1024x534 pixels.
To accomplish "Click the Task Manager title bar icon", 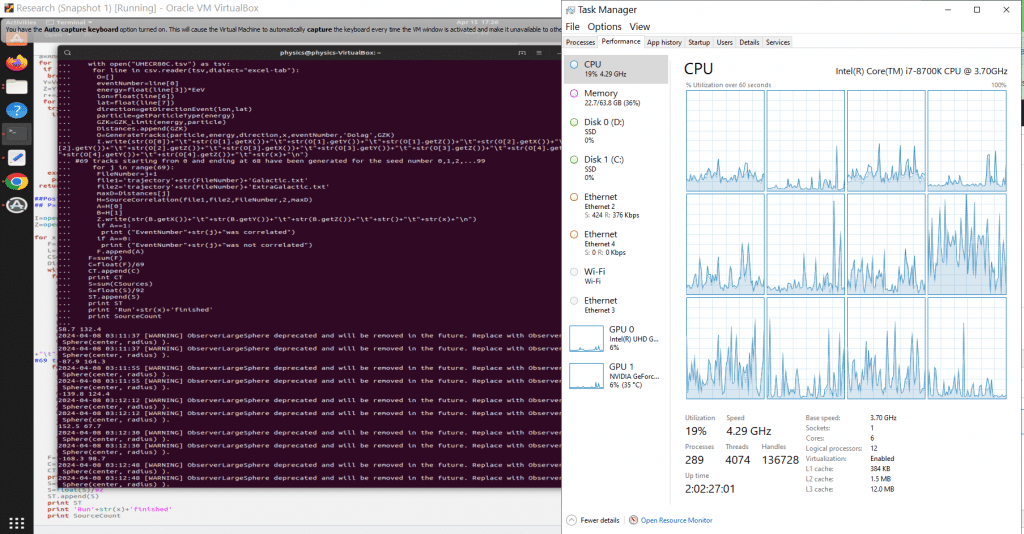I will pos(570,10).
